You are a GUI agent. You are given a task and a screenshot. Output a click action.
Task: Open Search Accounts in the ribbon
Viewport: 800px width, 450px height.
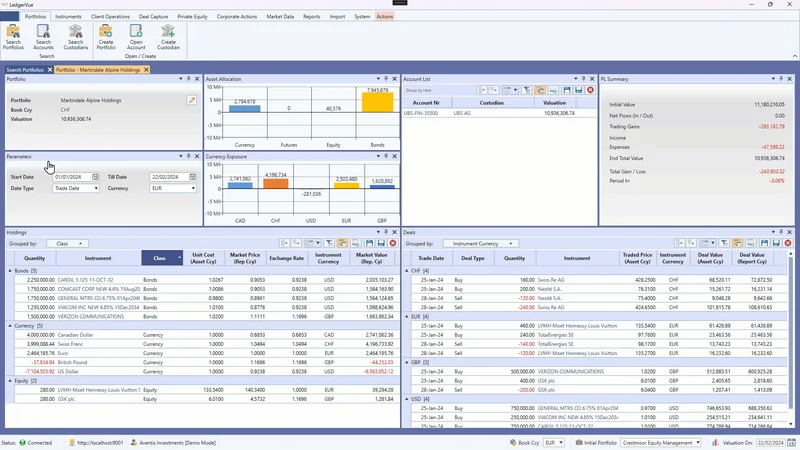(43, 37)
